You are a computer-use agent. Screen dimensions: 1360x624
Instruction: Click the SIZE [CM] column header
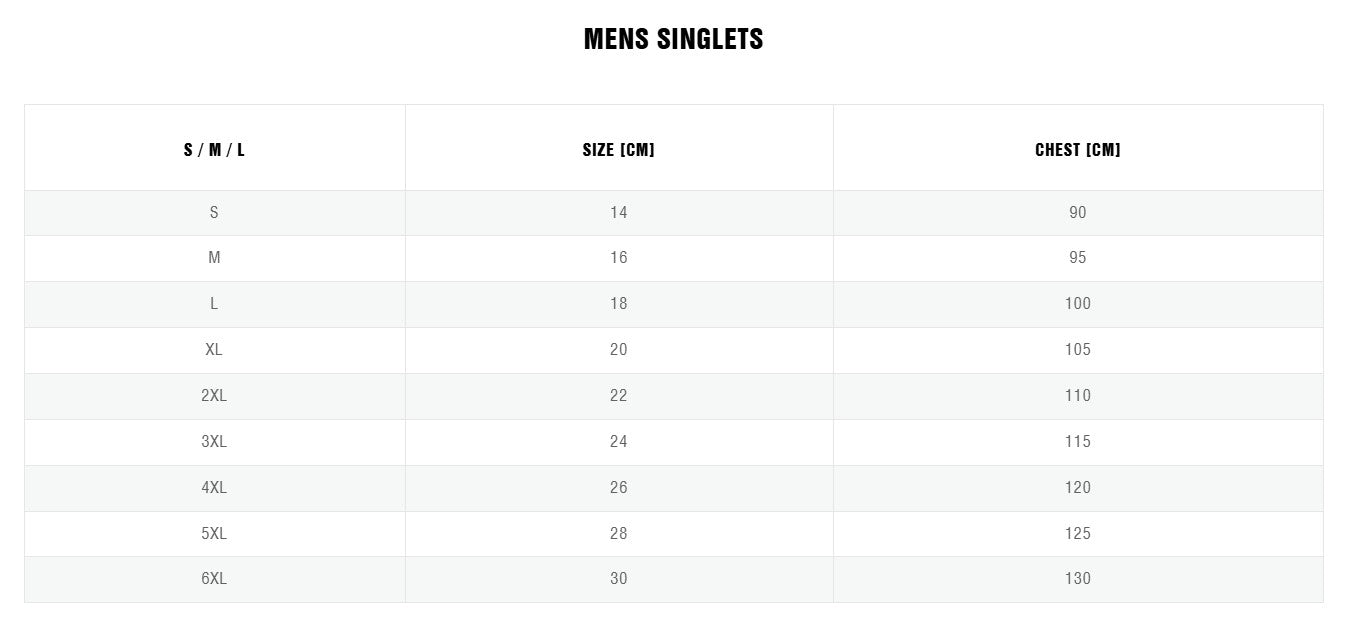[618, 150]
